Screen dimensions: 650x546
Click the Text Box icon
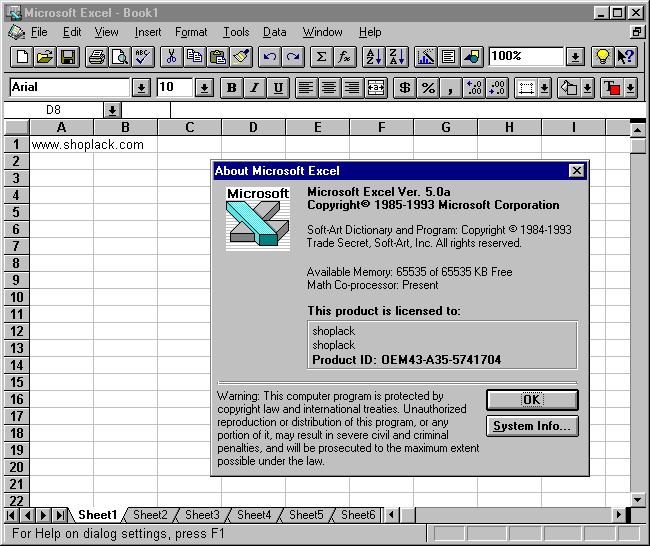(449, 56)
